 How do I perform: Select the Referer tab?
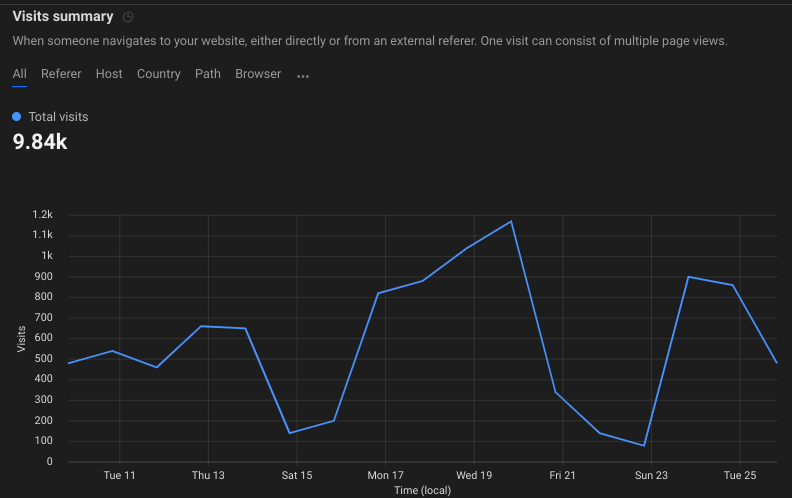click(x=61, y=74)
